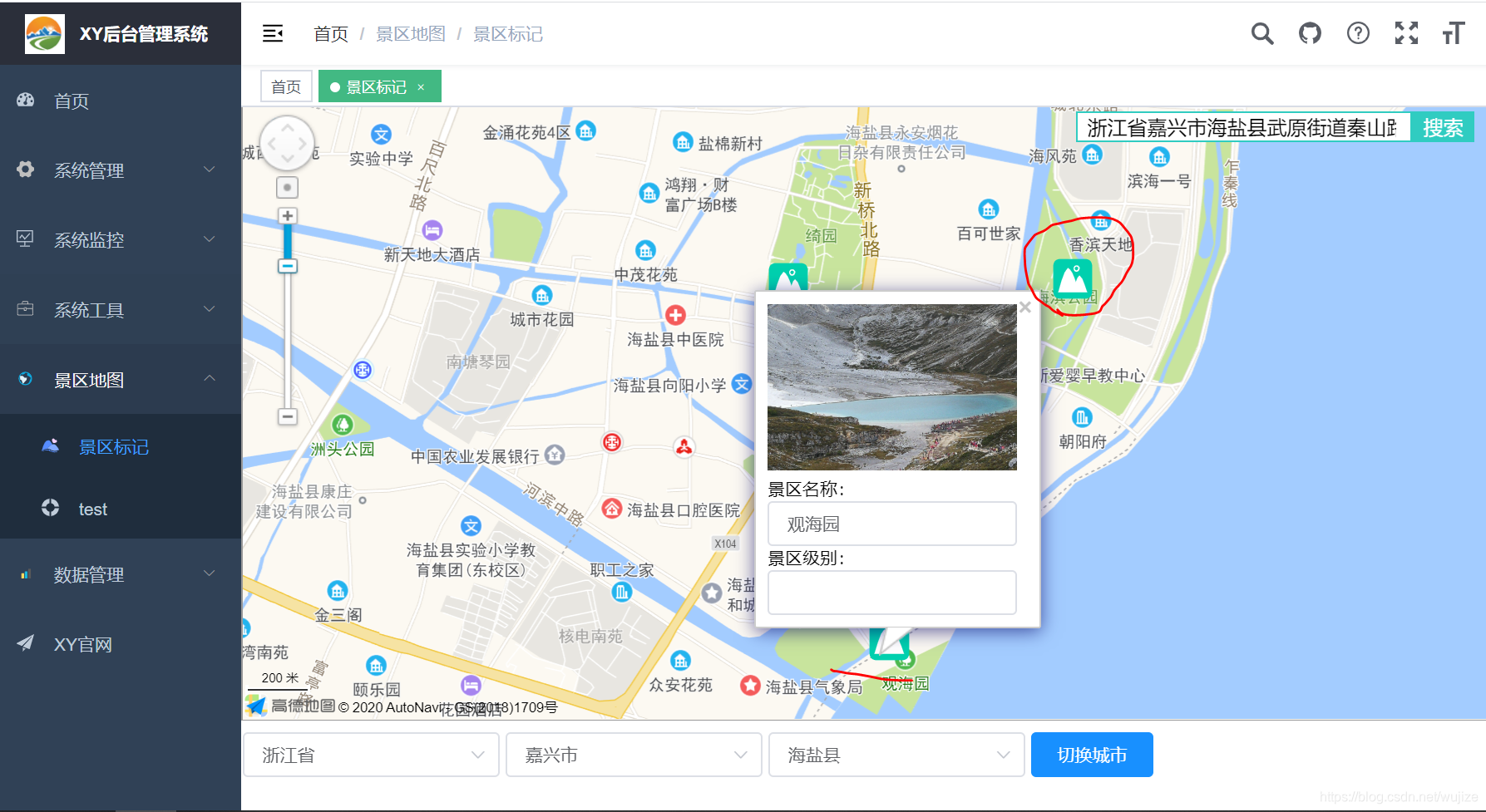This screenshot has width=1486, height=812.
Task: Click the XY官网 paper plane icon
Action: [x=26, y=643]
